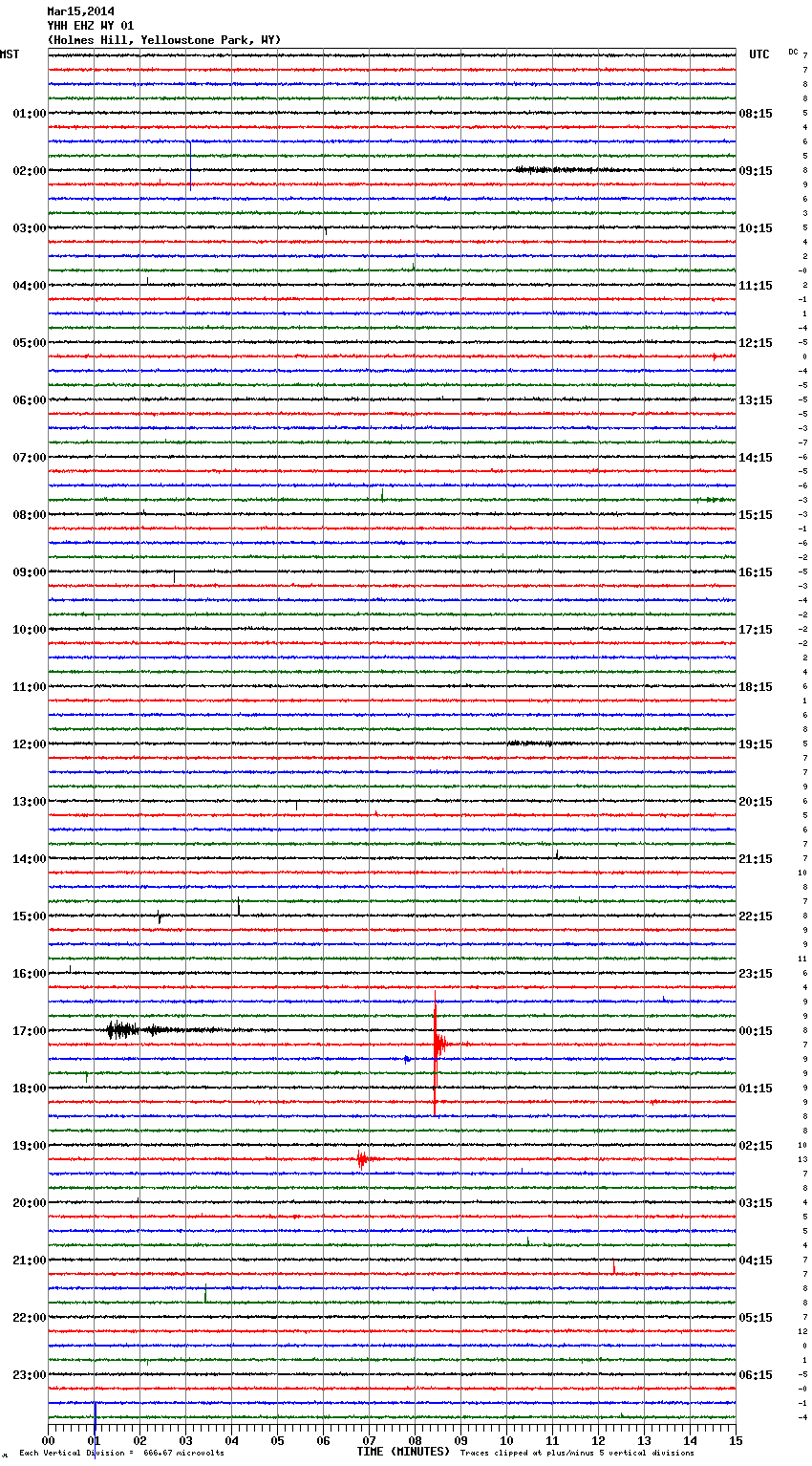
Task: Click the MST label 11:00
Action: click(30, 687)
